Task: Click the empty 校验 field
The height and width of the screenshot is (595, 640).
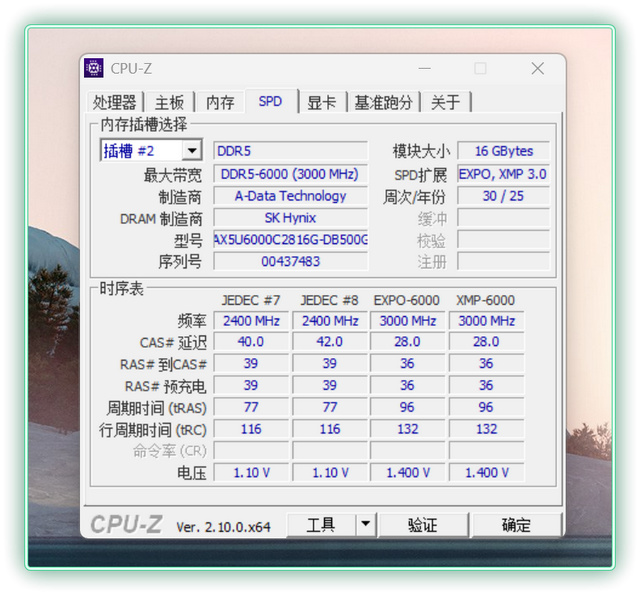Action: pyautogui.click(x=504, y=240)
